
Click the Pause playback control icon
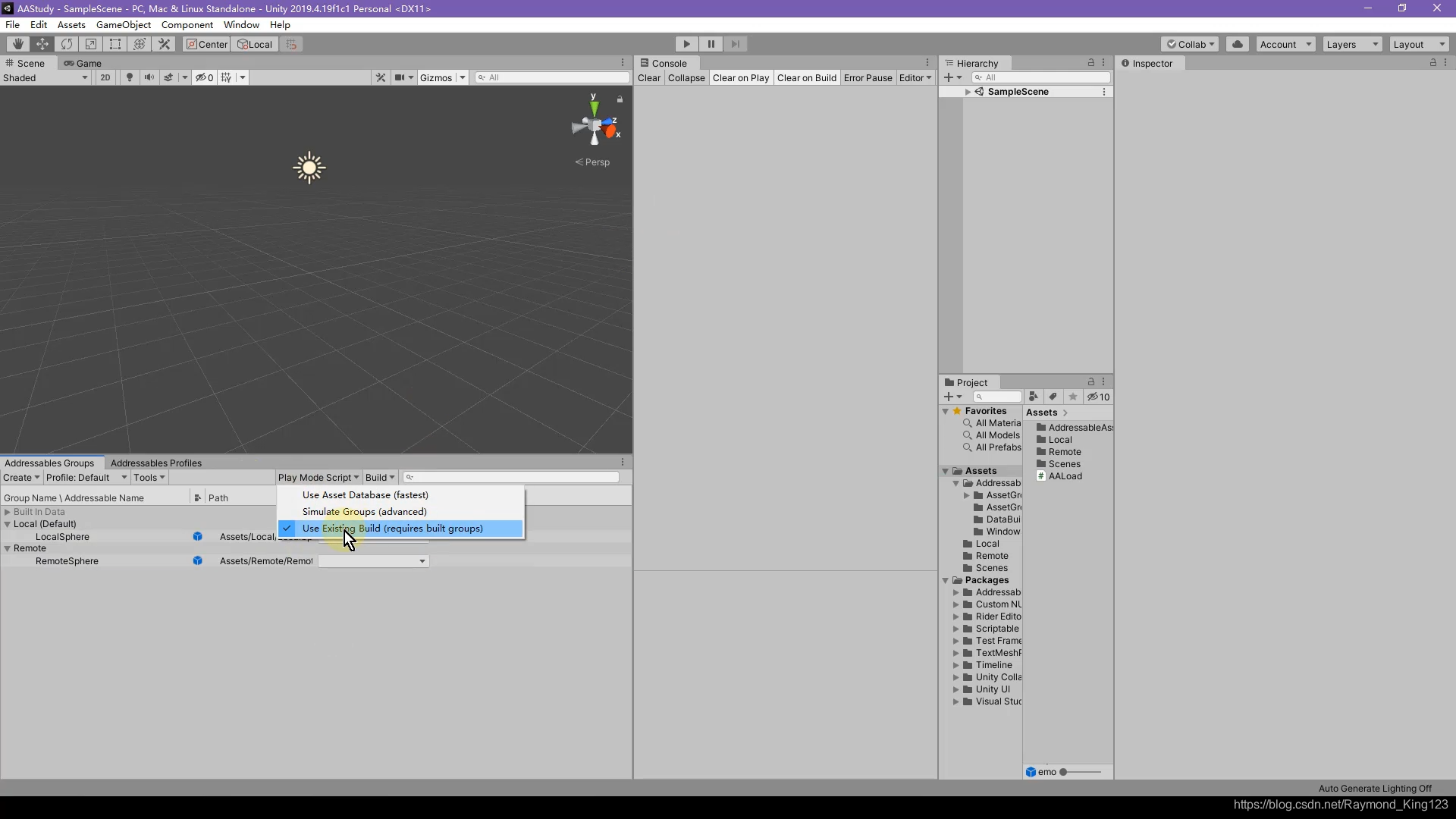coord(711,44)
